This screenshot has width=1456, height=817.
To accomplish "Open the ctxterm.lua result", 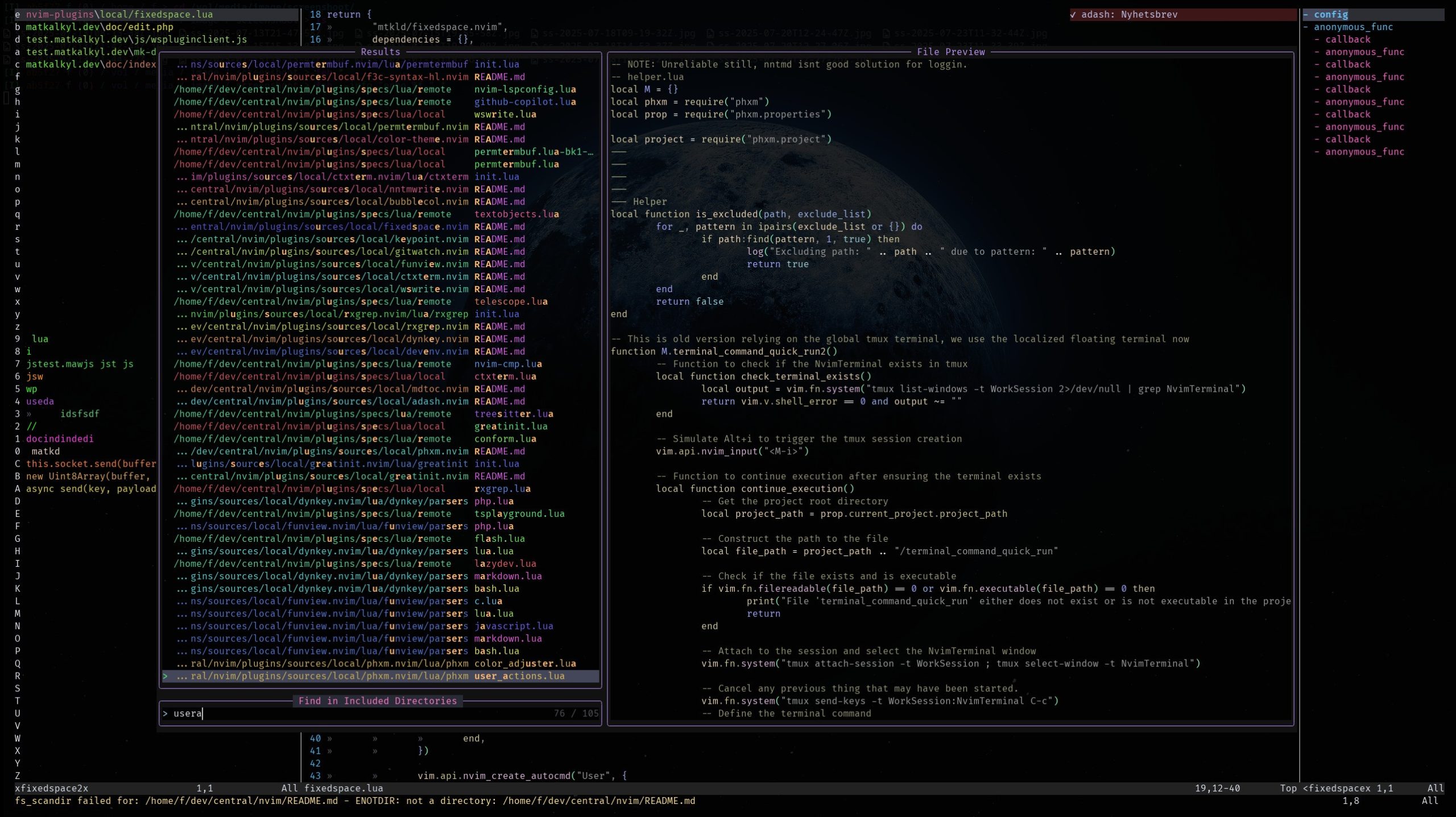I will tap(380, 376).
